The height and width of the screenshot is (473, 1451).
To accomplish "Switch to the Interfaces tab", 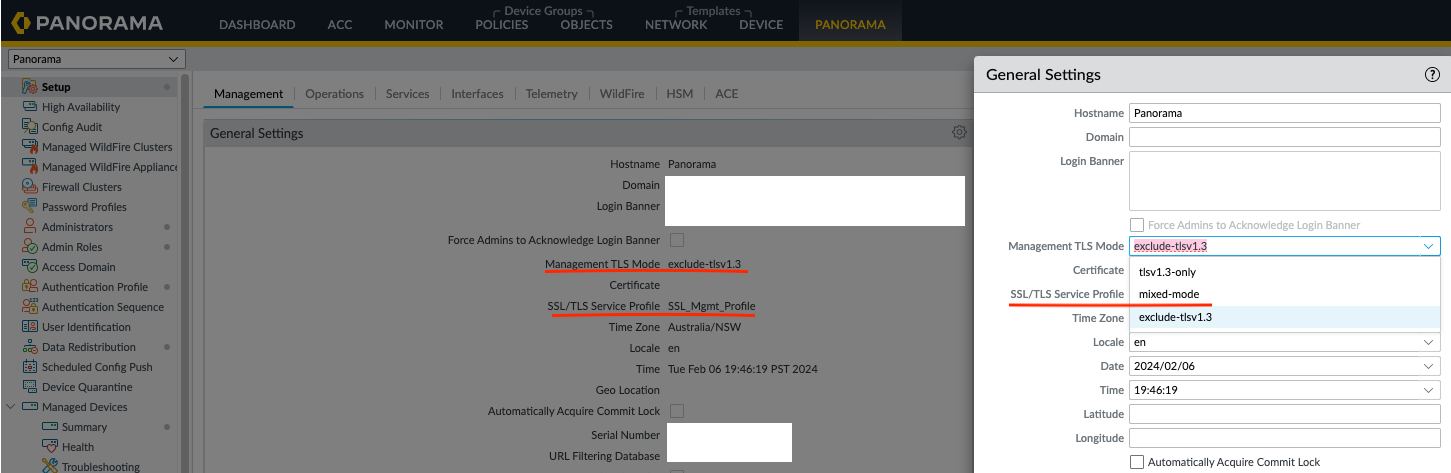I will click(477, 94).
